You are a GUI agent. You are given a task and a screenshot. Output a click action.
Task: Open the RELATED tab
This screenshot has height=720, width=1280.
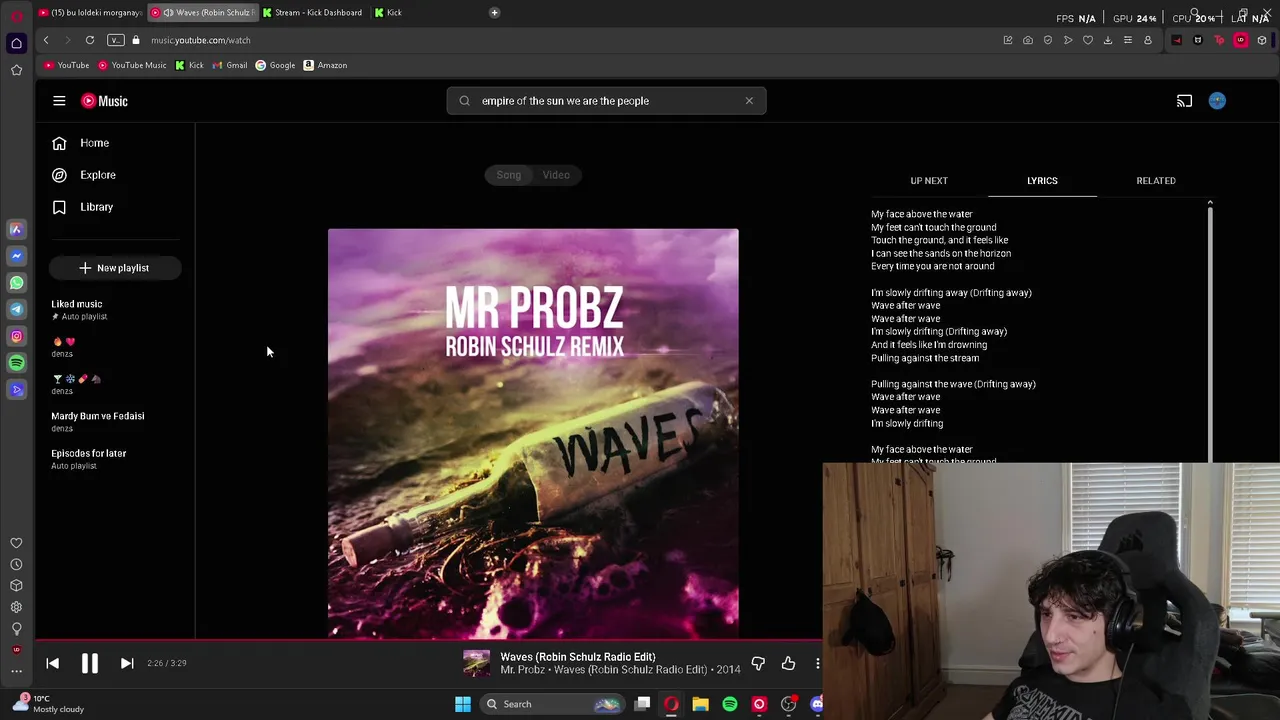coord(1156,181)
